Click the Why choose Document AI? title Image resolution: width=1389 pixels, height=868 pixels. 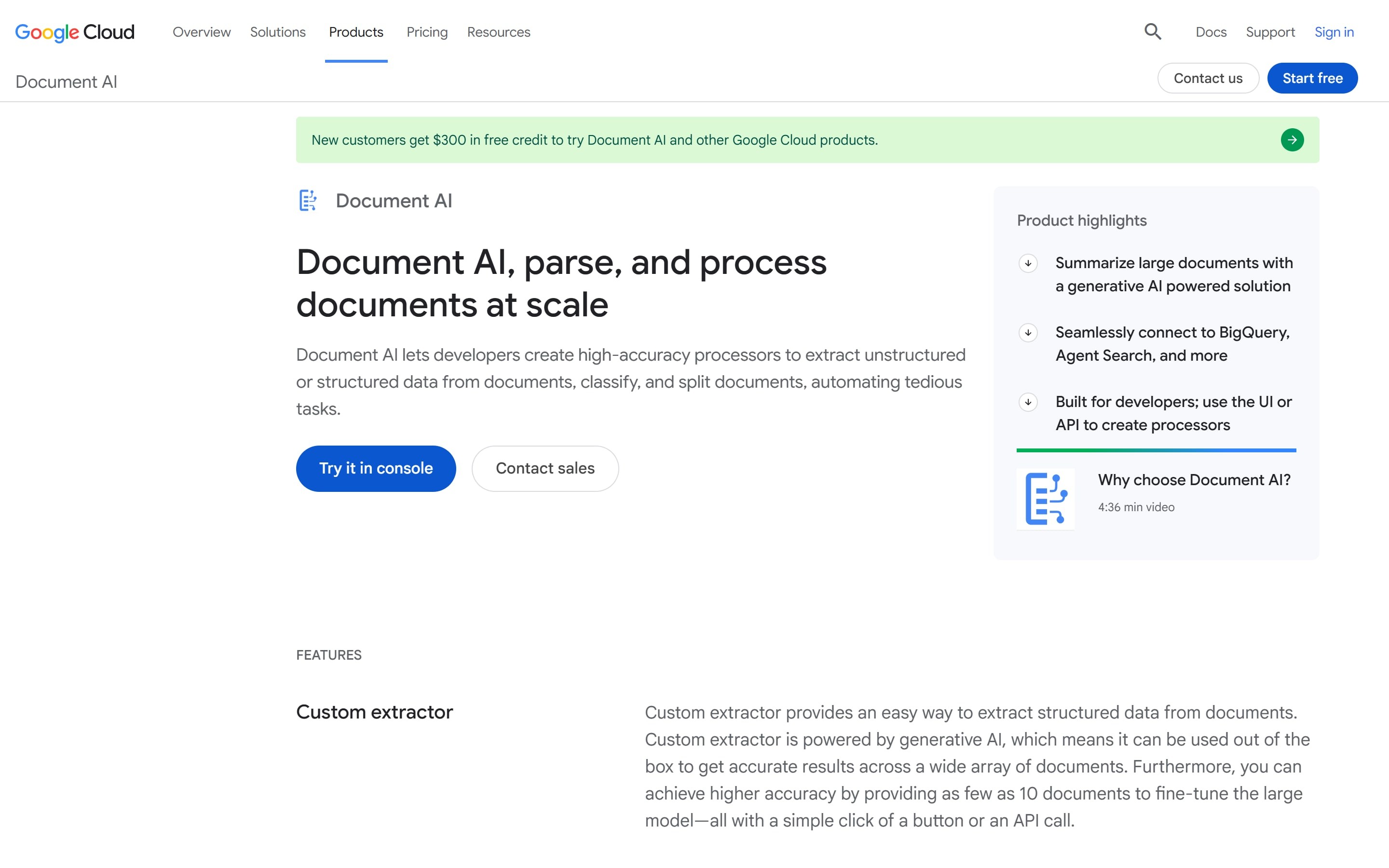point(1194,480)
